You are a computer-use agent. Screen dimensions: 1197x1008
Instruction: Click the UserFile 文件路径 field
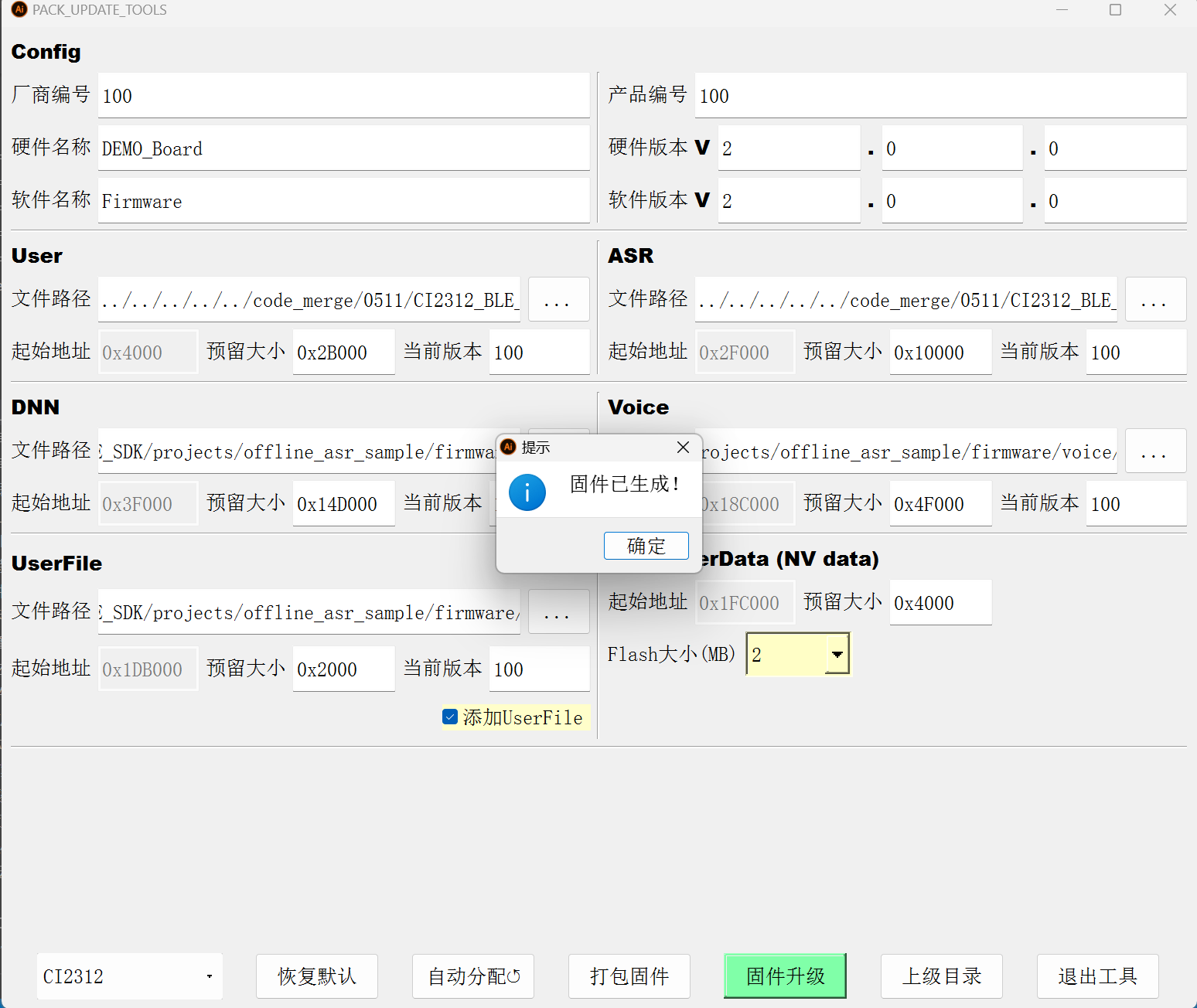coord(309,611)
